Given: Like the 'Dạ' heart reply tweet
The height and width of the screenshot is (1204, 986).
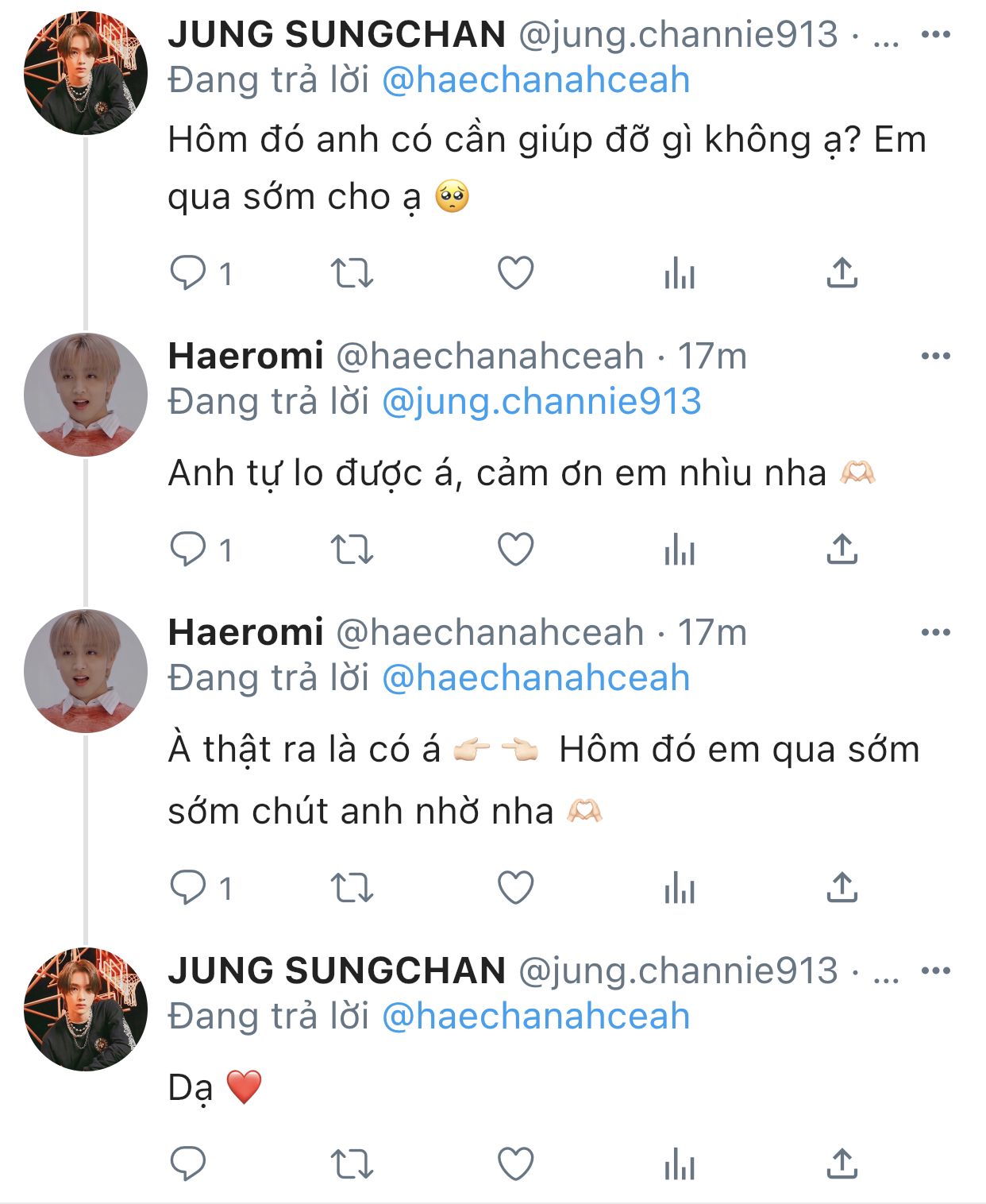Looking at the screenshot, I should [515, 1164].
